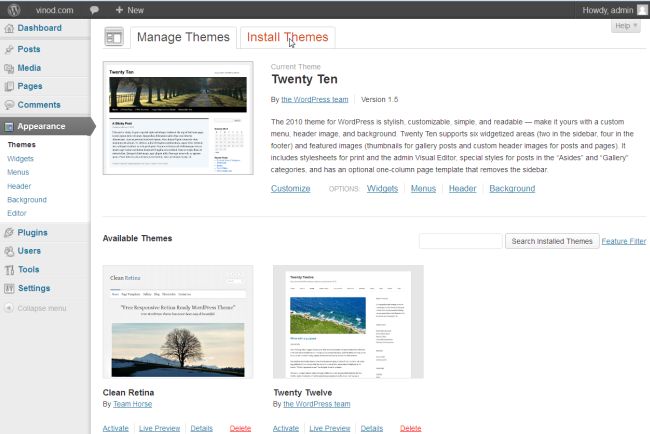Click the Customize link

(x=291, y=189)
